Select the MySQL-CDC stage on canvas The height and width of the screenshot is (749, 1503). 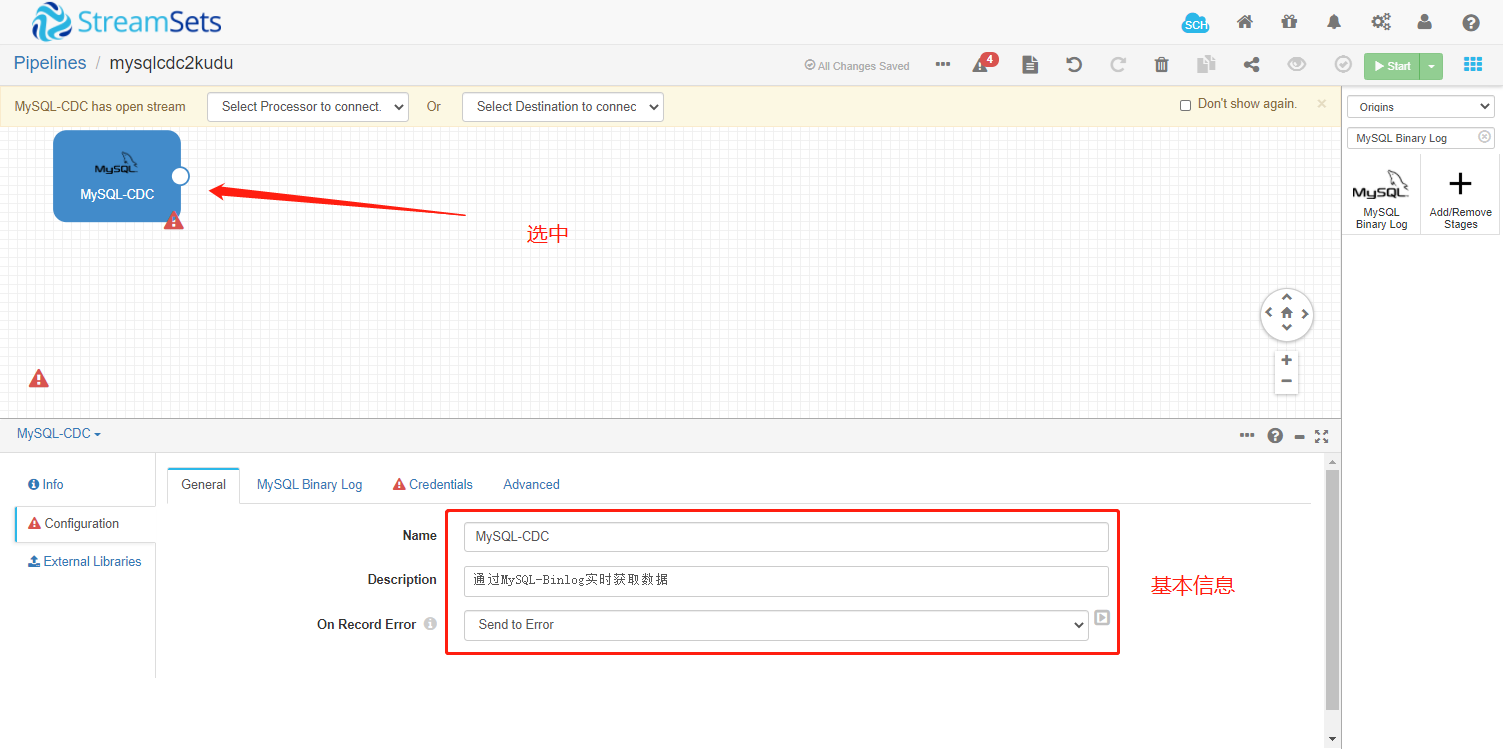[x=117, y=176]
